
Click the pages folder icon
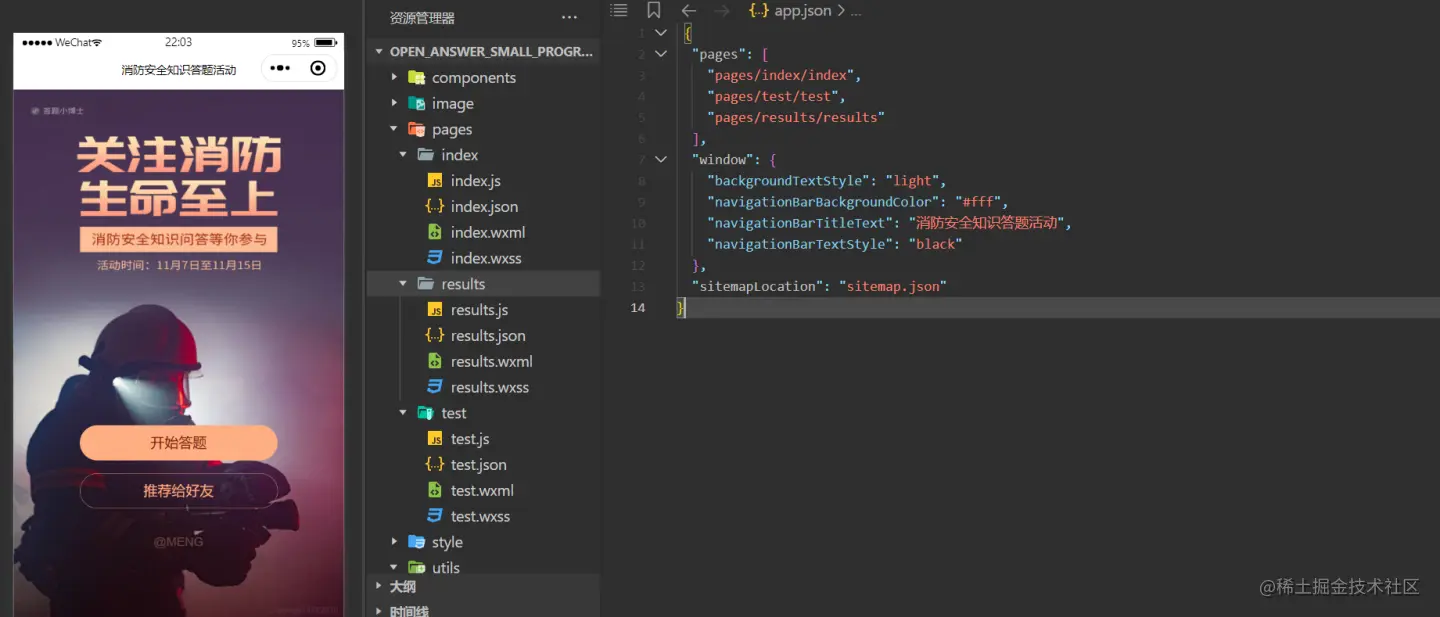point(417,129)
